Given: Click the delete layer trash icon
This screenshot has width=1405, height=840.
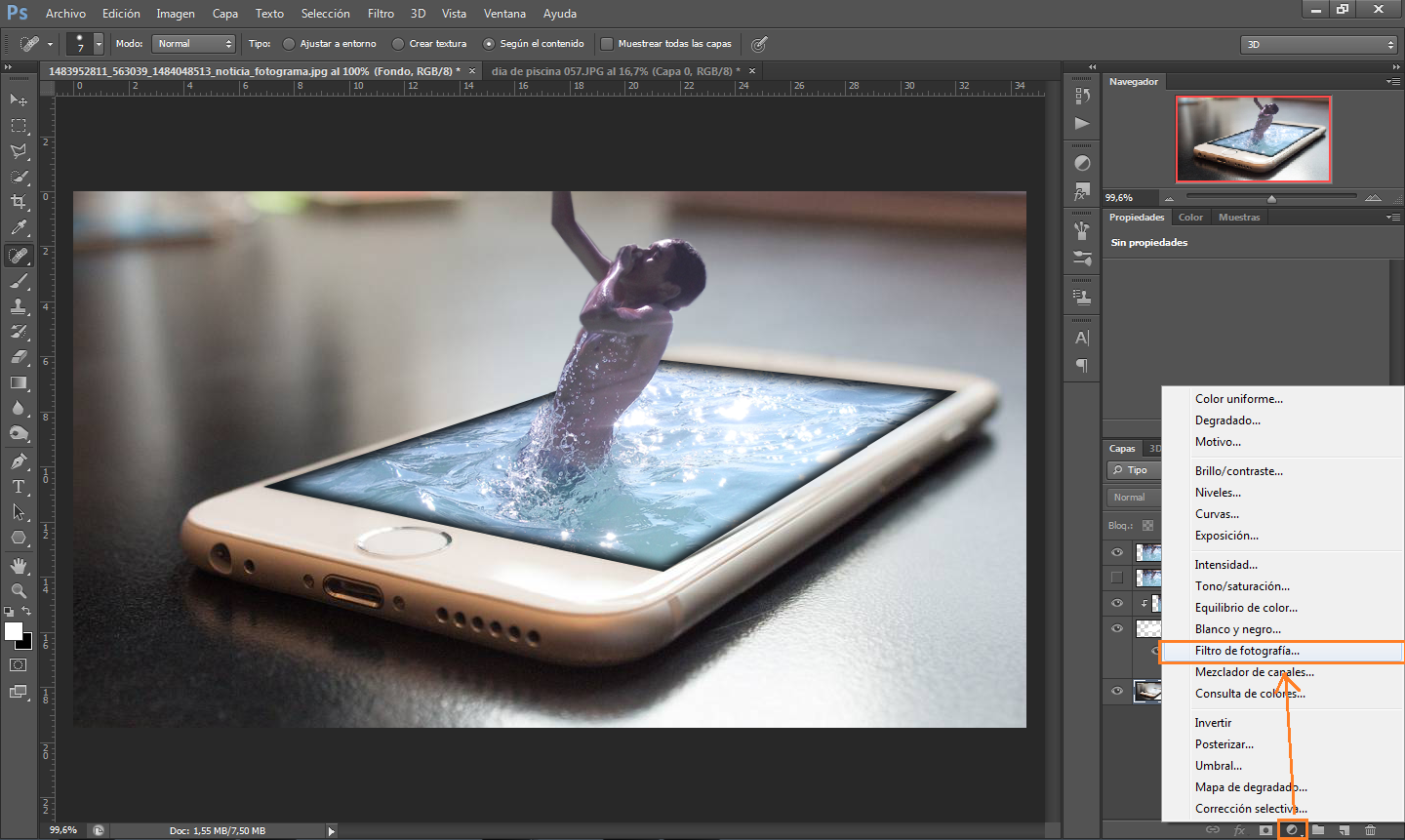Looking at the screenshot, I should tap(1370, 830).
